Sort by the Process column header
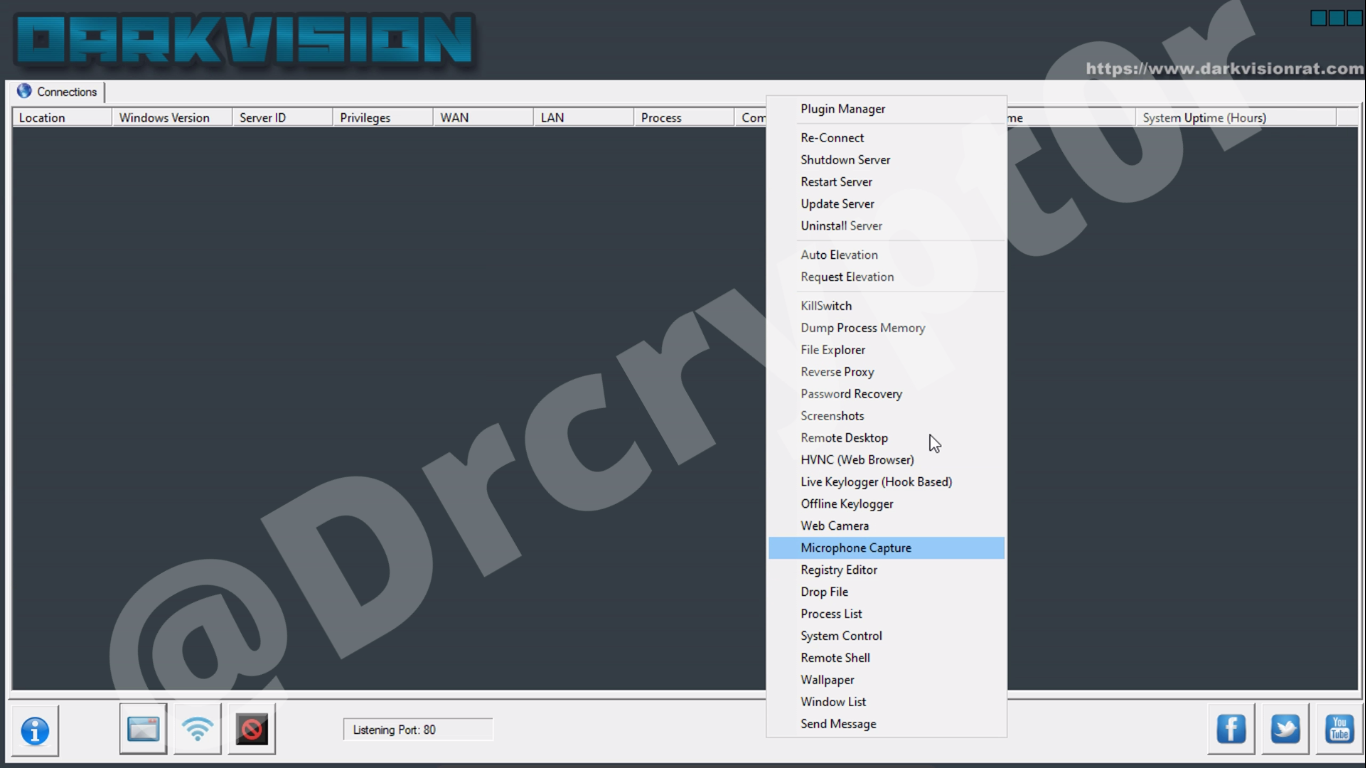This screenshot has height=768, width=1366. [x=684, y=118]
